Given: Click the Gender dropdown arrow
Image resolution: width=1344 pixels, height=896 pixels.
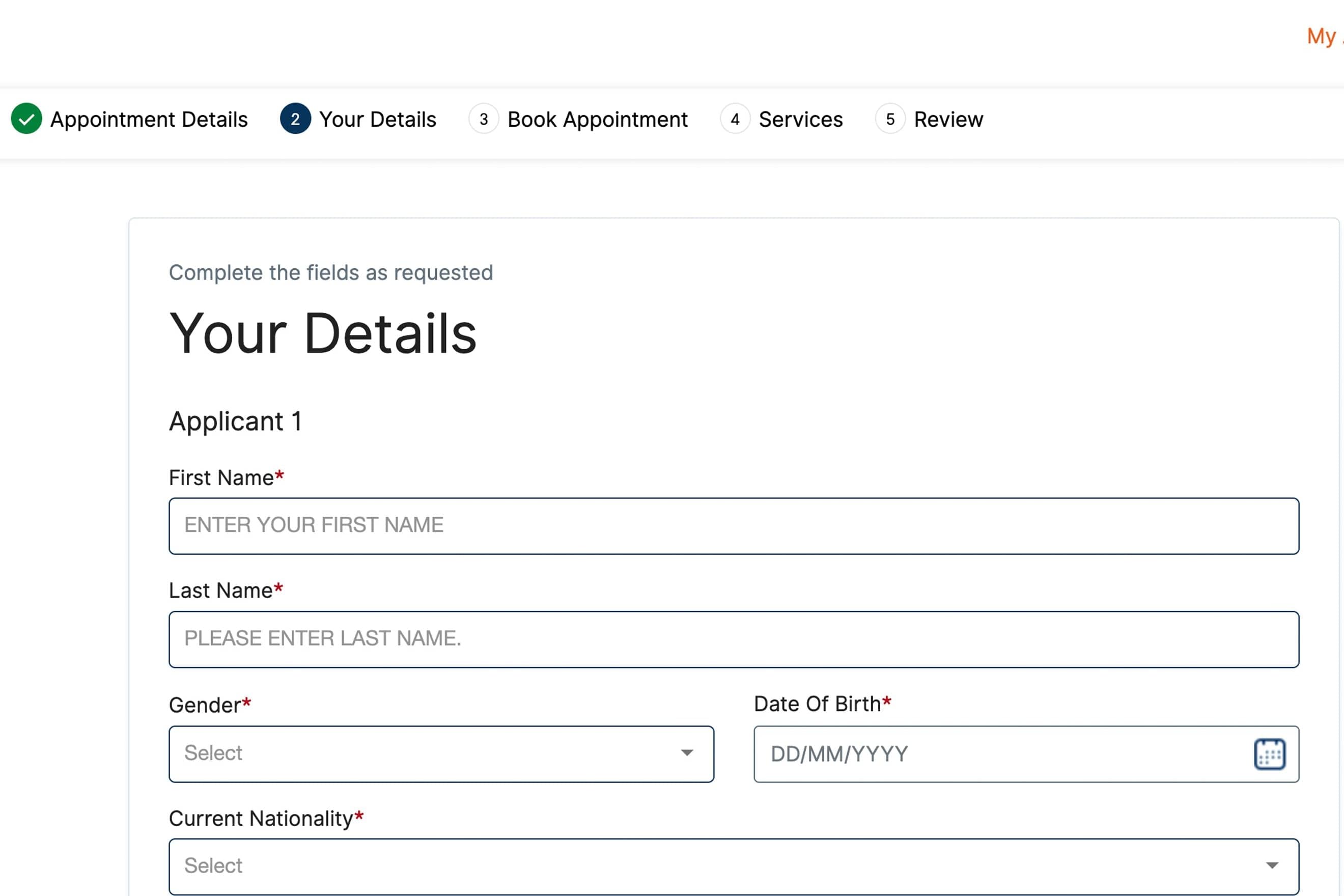Looking at the screenshot, I should 687,753.
